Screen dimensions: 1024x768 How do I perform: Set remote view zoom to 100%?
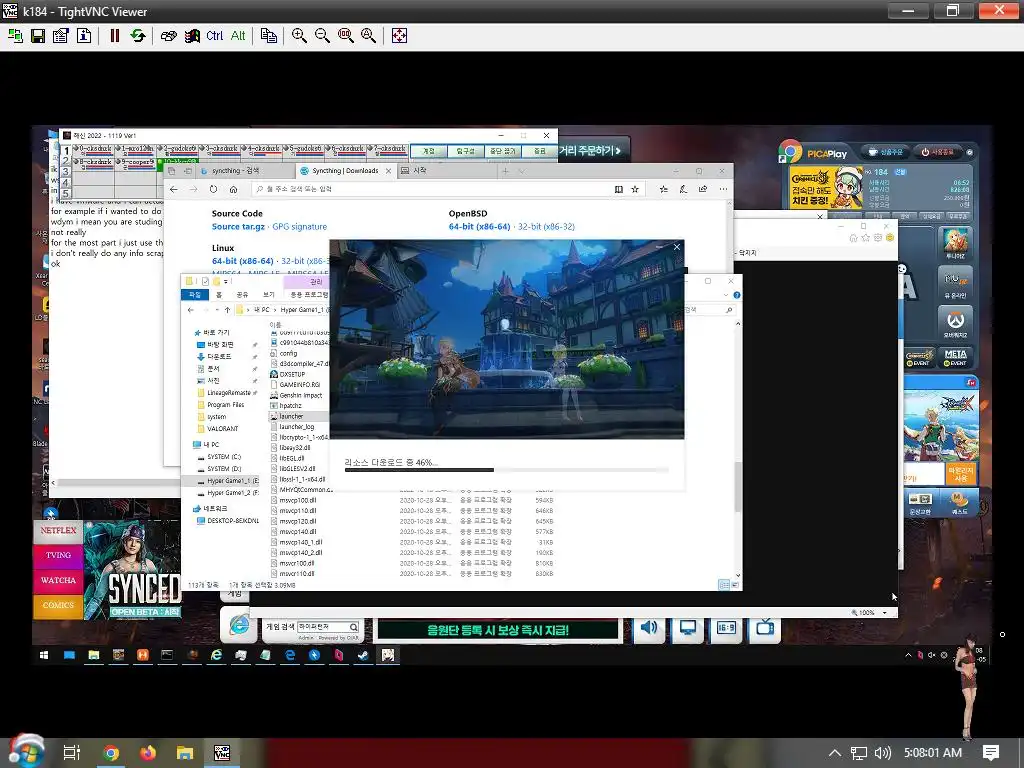pyautogui.click(x=345, y=36)
